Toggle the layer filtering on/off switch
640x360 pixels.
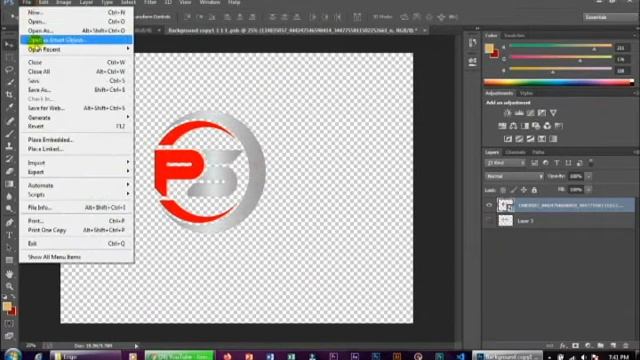tap(591, 162)
